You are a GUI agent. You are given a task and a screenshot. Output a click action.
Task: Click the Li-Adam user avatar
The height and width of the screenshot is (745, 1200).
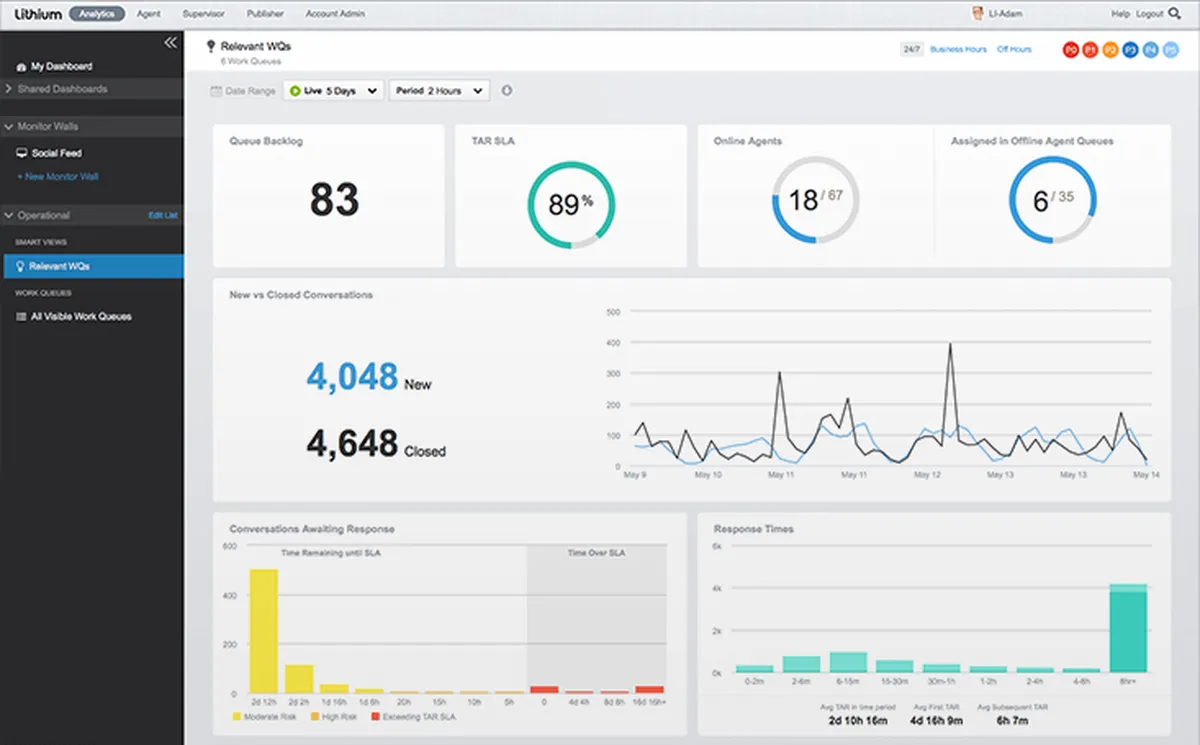tap(978, 14)
